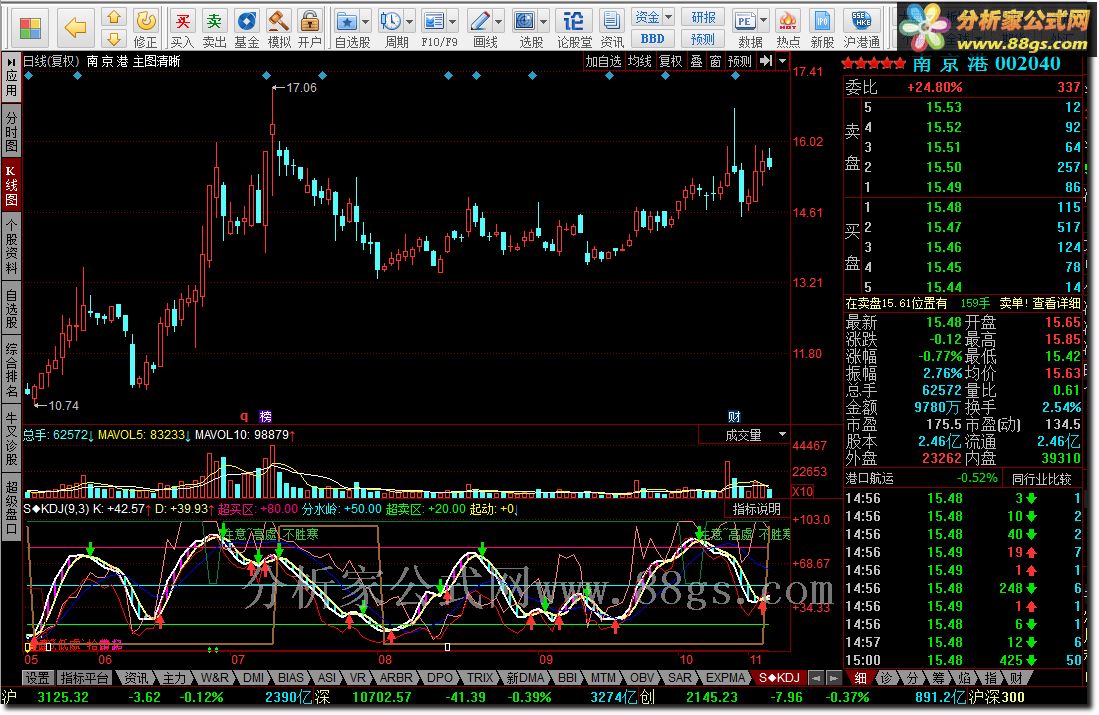Viewport: 1099px width, 715px height.
Task: Click the 修正 correction icon
Action: click(x=145, y=29)
